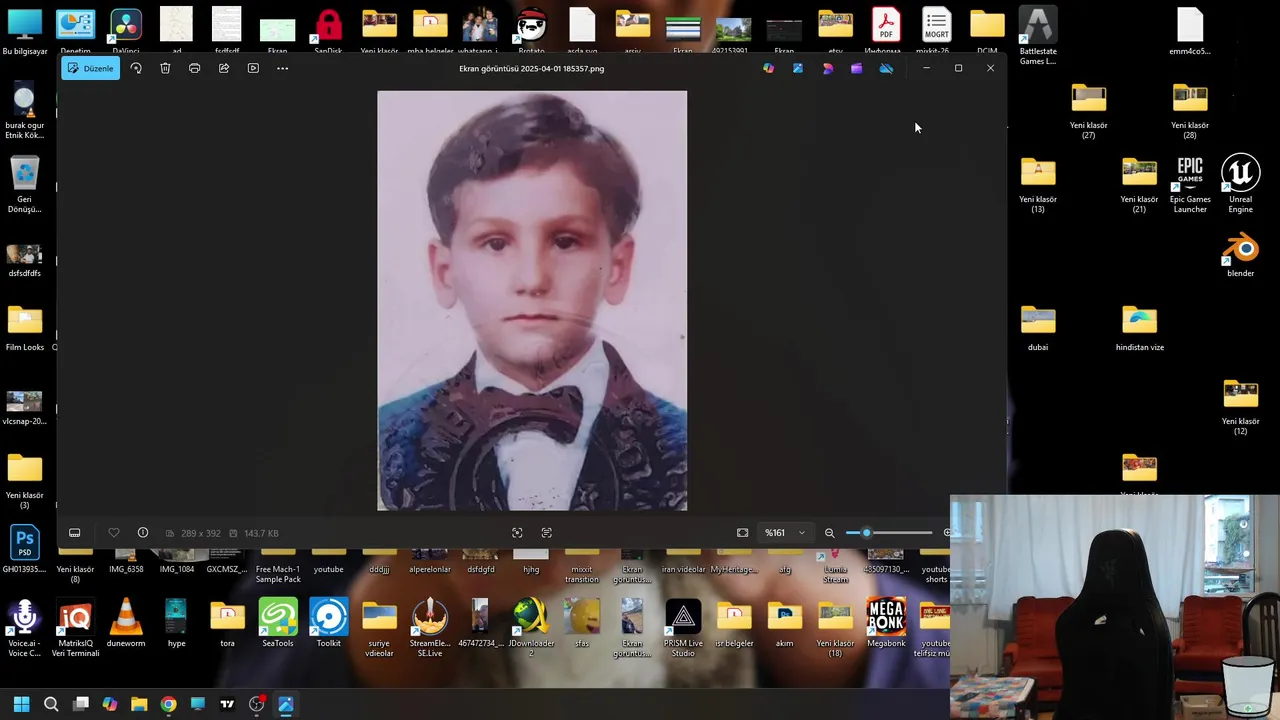Click the zoom slider in Photos
Viewport: 1280px width, 720px height.
(889, 533)
